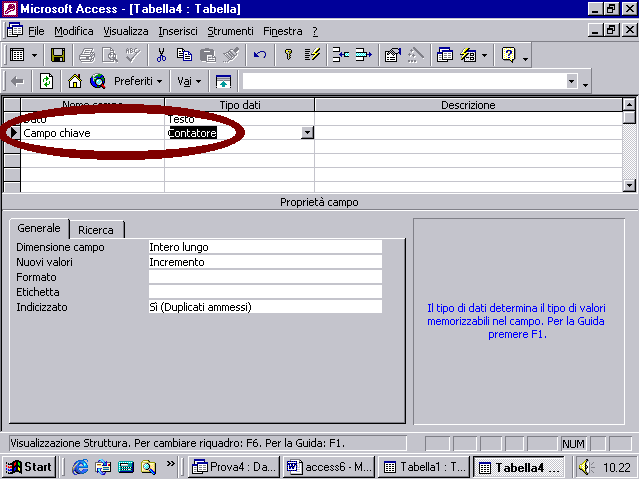Click the View datasheet toolbar icon
Image resolution: width=639 pixels, height=479 pixels.
[17, 55]
